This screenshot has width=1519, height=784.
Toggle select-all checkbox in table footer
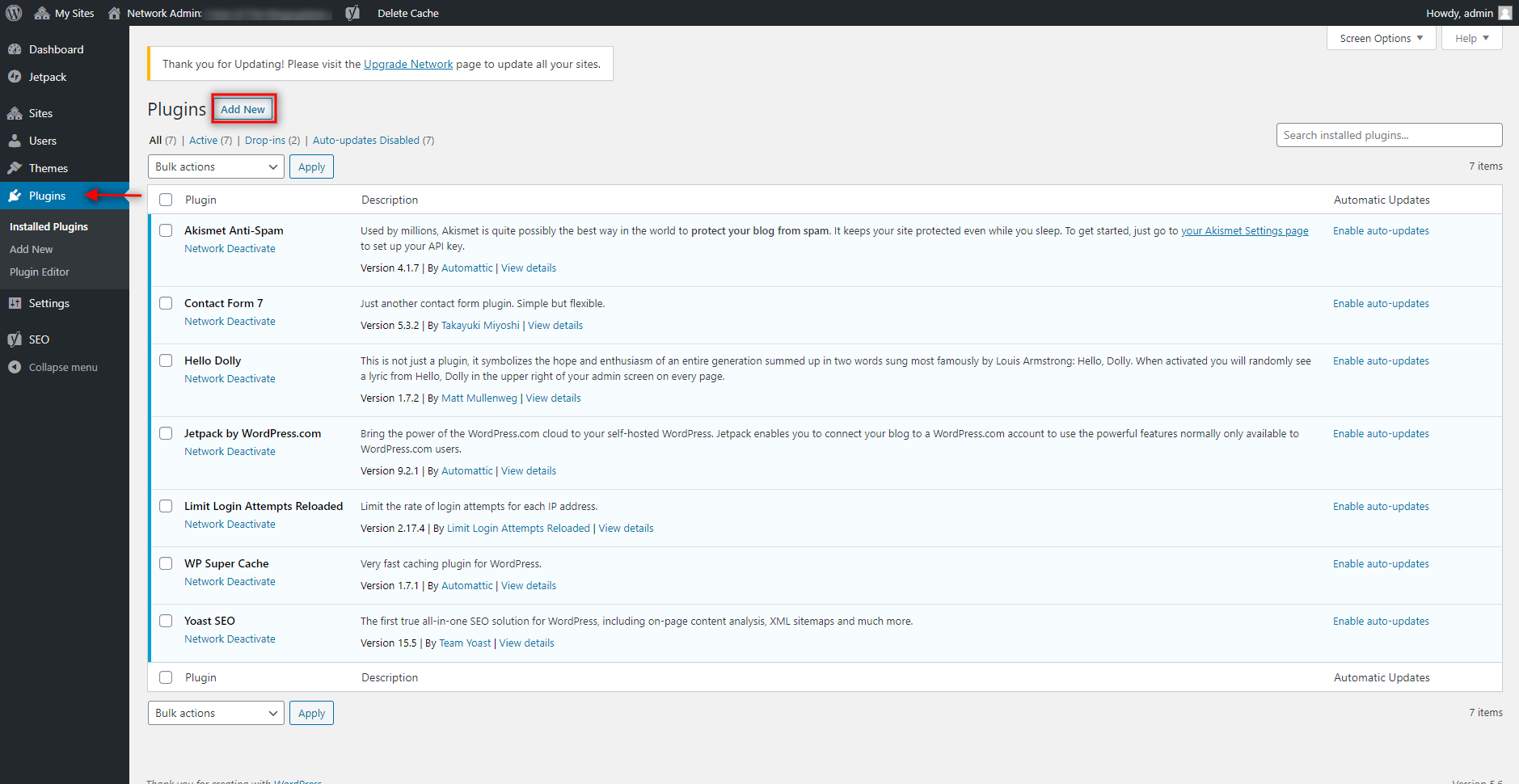tap(166, 677)
